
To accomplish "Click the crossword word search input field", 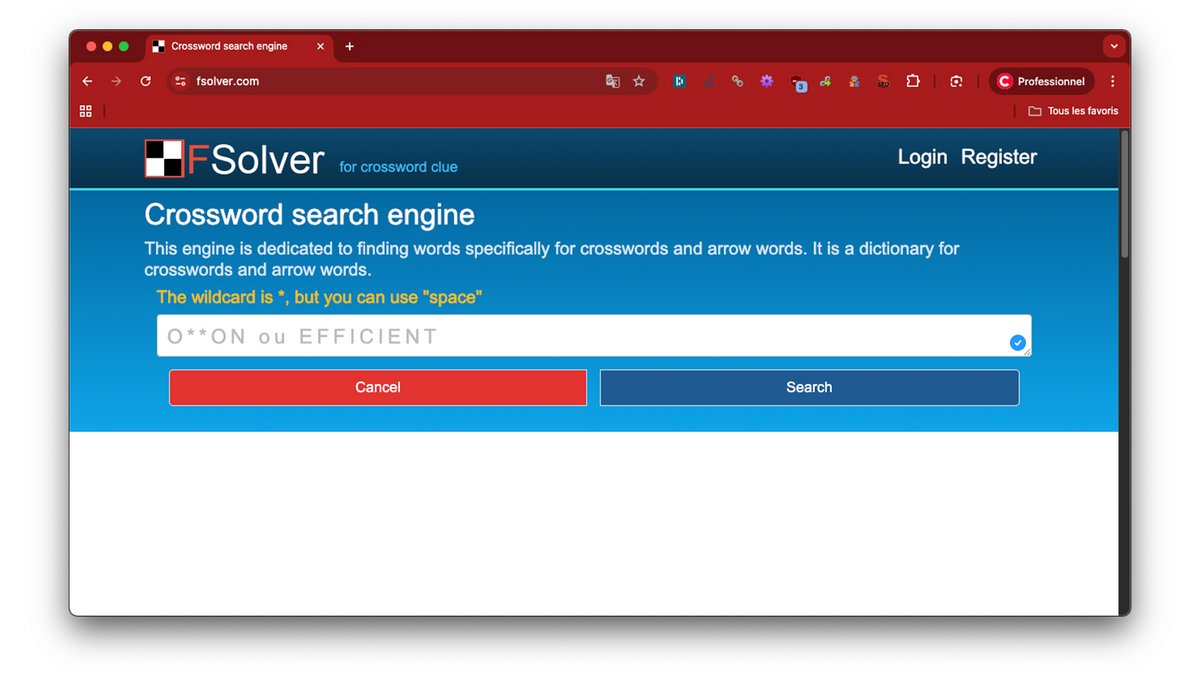I will (594, 335).
